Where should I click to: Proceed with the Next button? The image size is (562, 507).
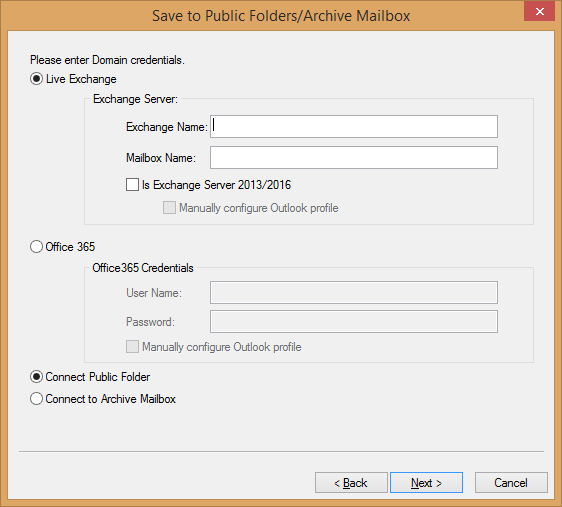pos(426,483)
